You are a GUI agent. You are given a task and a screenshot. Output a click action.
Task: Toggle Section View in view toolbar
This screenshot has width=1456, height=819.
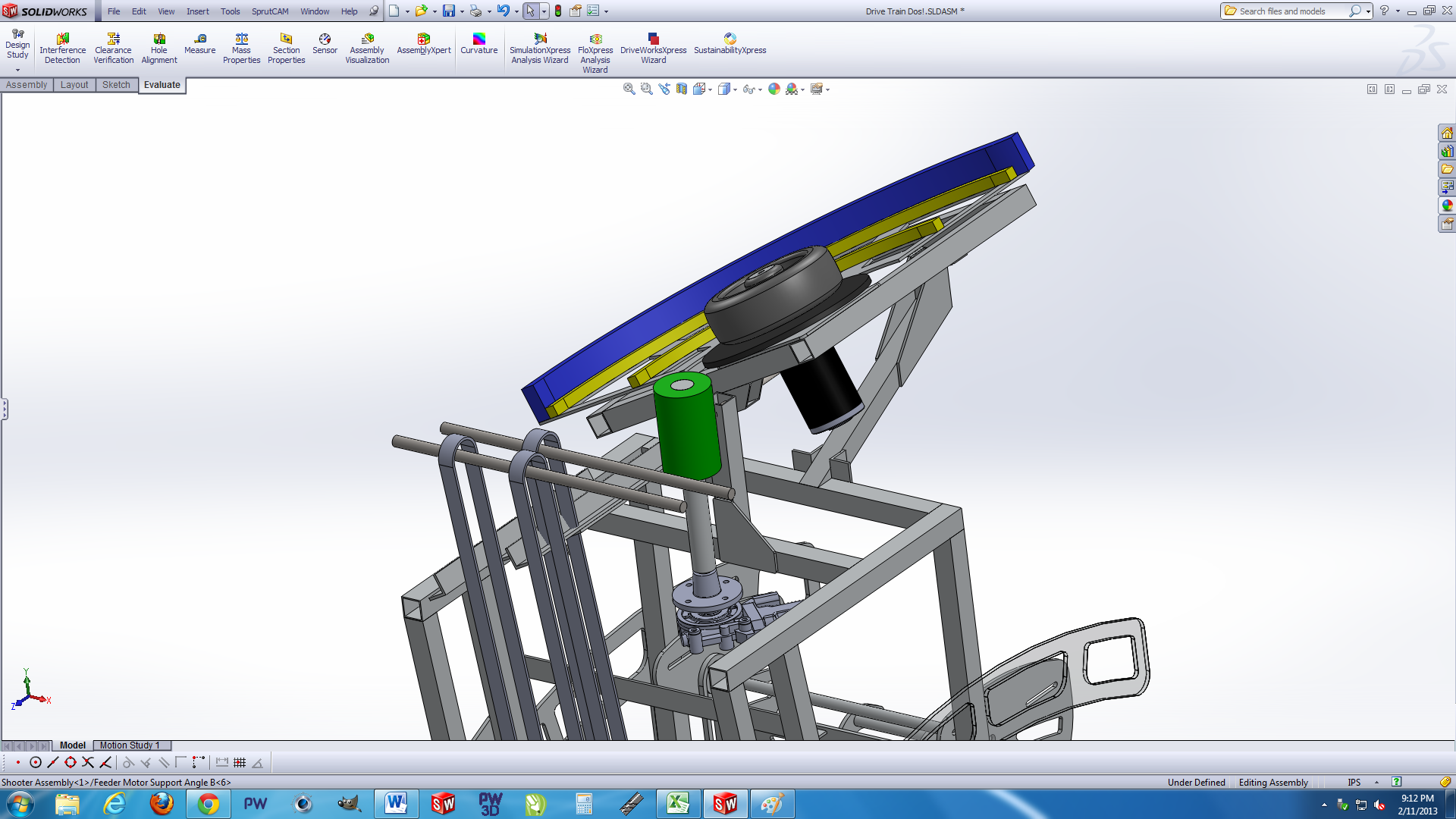click(x=682, y=89)
